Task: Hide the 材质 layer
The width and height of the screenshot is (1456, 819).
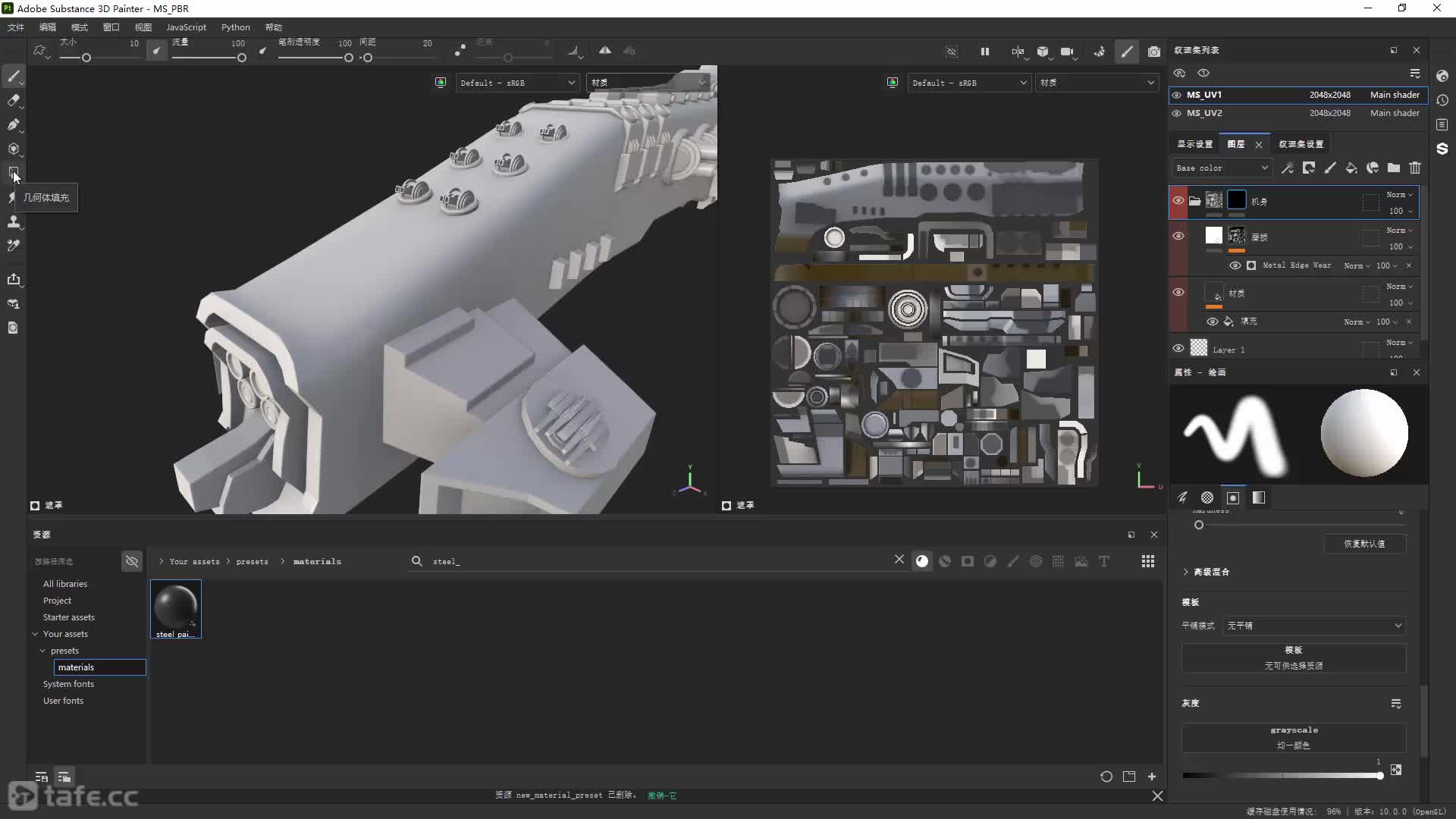Action: point(1178,292)
